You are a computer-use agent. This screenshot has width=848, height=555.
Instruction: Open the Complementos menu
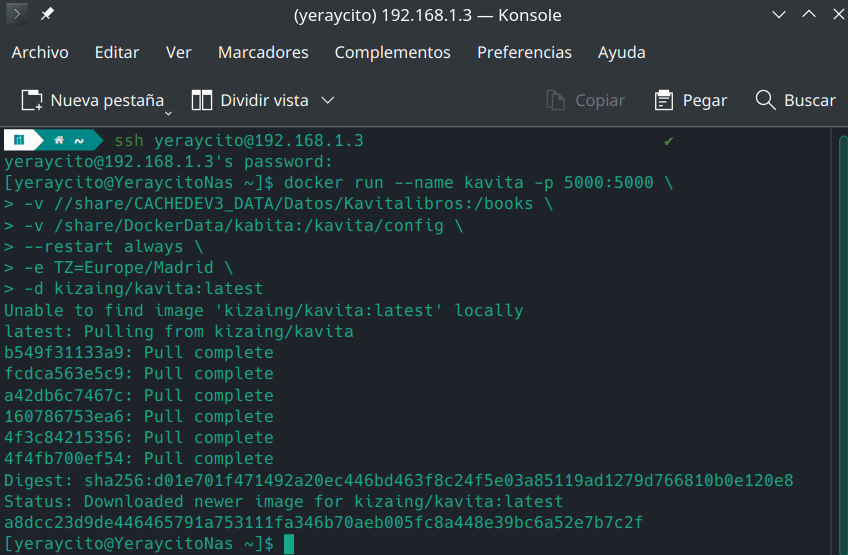[x=392, y=52]
